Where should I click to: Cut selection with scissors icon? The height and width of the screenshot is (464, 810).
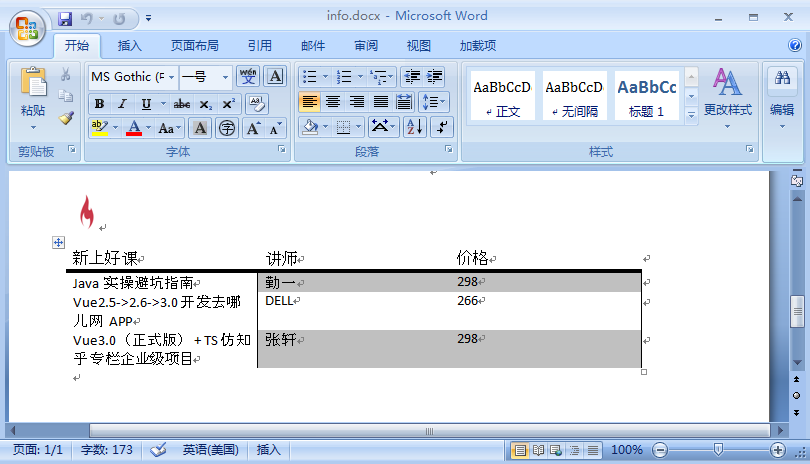pos(66,75)
